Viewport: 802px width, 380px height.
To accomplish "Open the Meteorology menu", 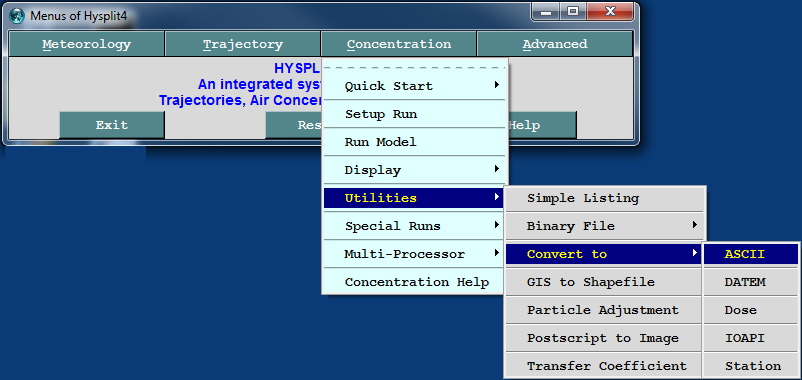I will (x=86, y=44).
